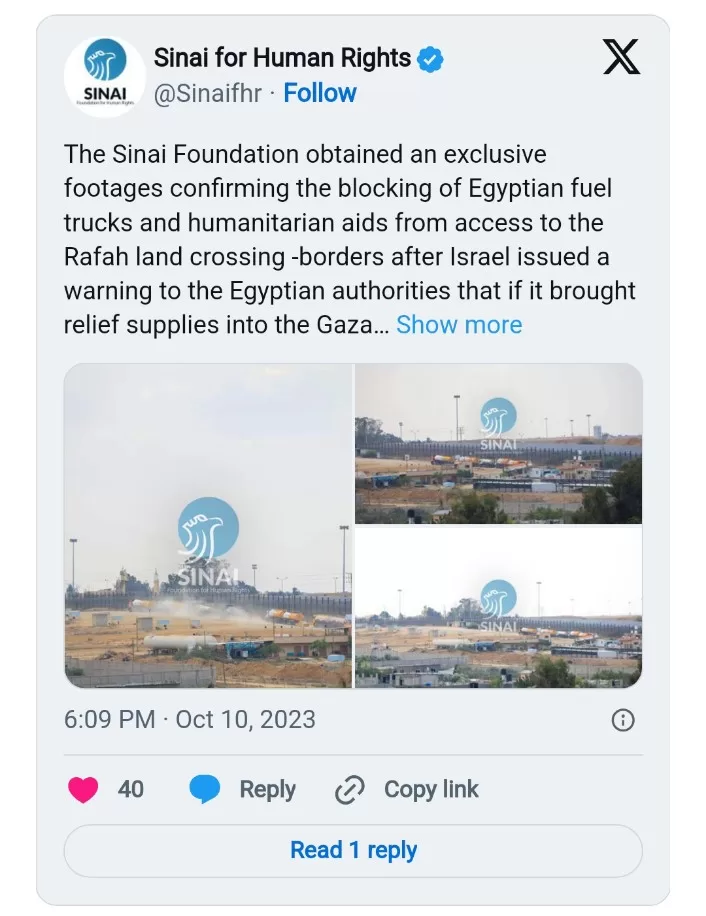The image size is (706, 916).
Task: Click the 40 likes count
Action: 131,790
